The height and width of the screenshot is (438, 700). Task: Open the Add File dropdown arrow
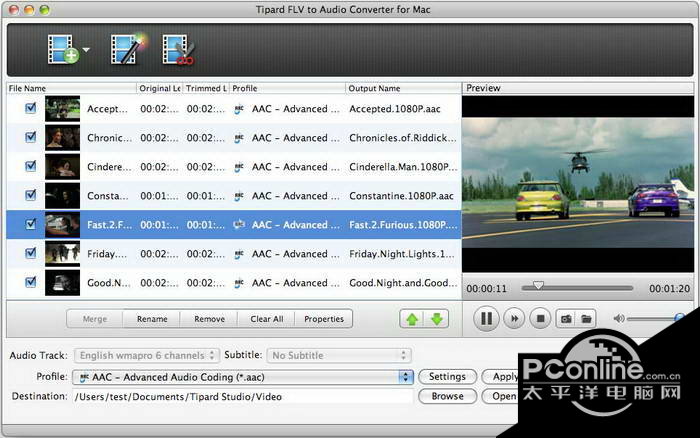click(x=86, y=50)
